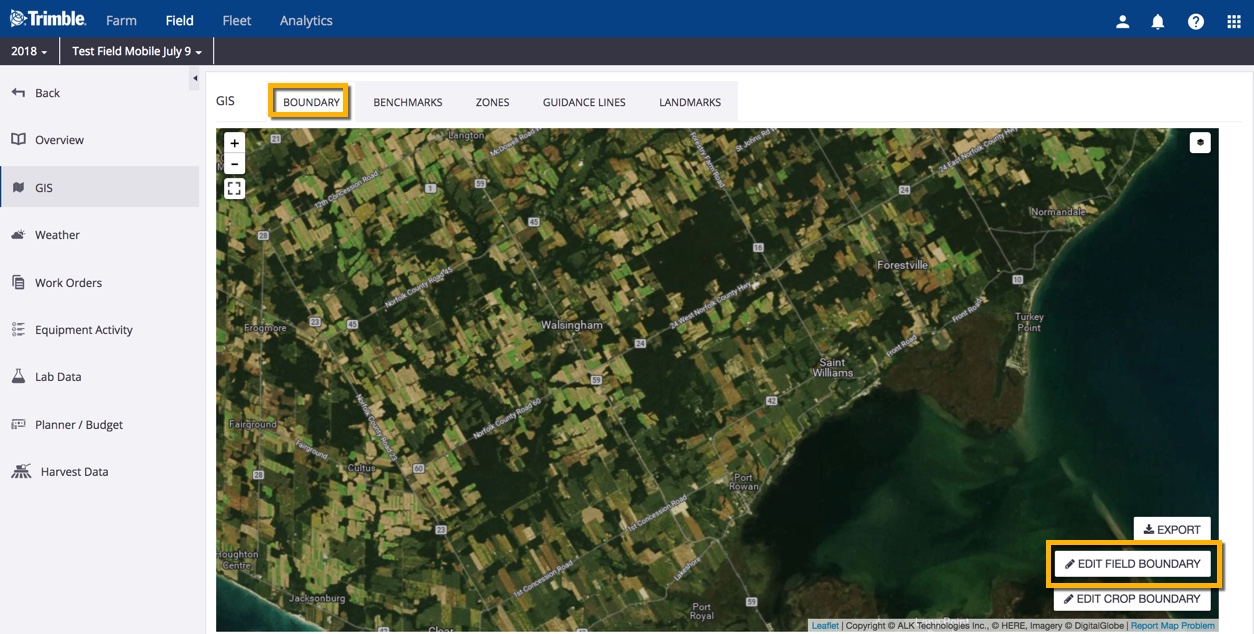Open Analytics in the top menu
The width and height of the screenshot is (1254, 634).
pyautogui.click(x=306, y=20)
